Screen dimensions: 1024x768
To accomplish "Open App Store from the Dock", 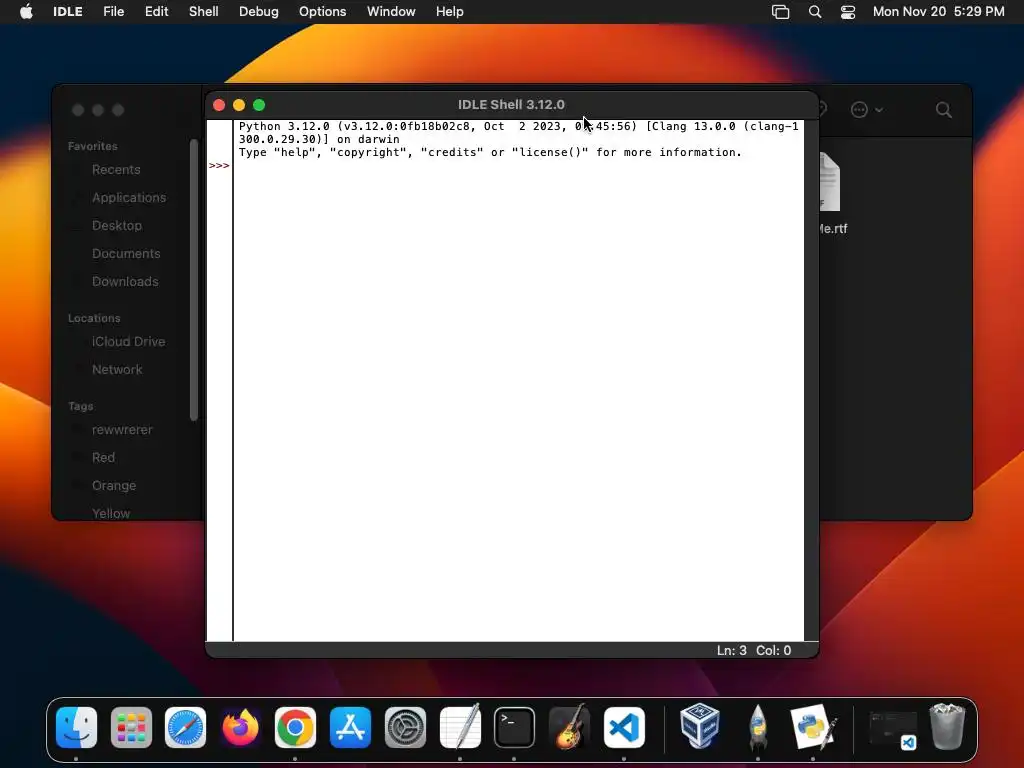I will click(x=350, y=728).
